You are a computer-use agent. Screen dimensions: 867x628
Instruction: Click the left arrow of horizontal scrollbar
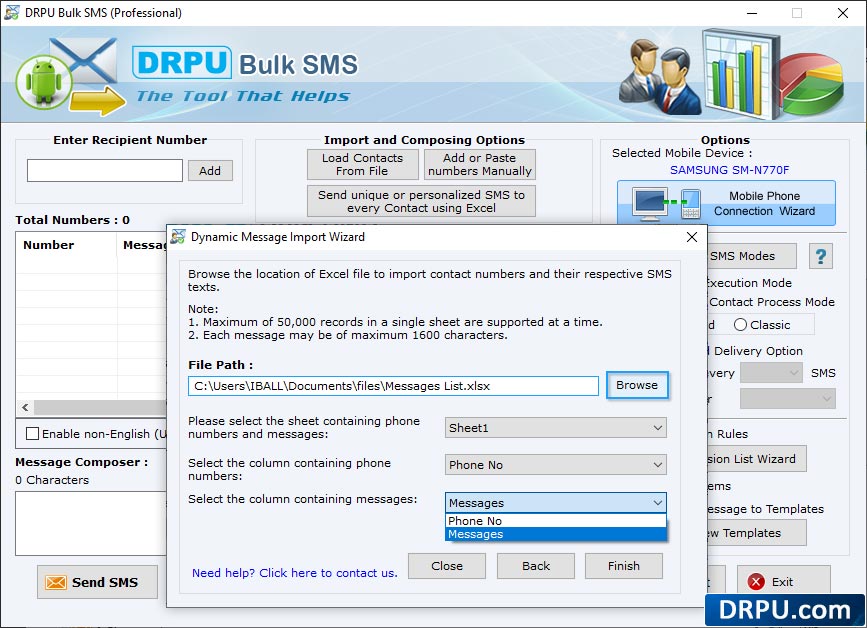click(25, 407)
